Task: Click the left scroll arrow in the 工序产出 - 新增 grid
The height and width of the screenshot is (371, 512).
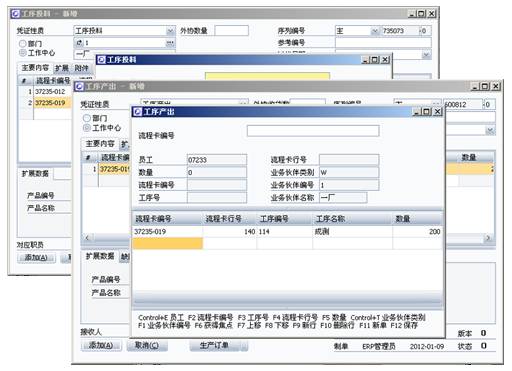Action: pos(87,238)
